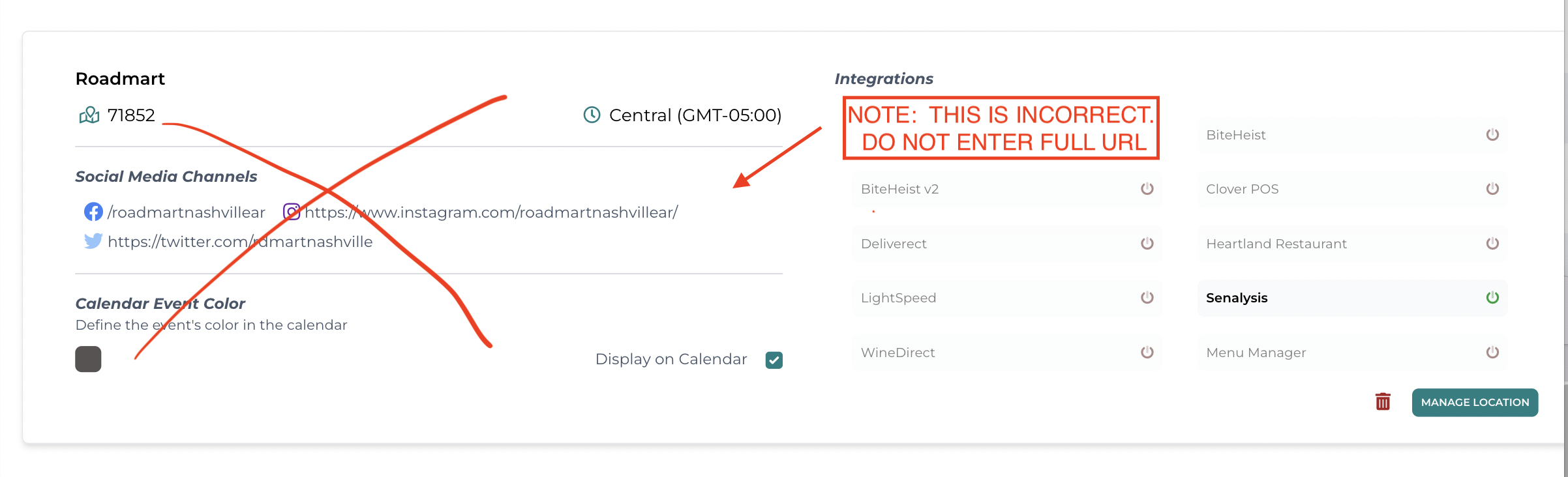Turn on Clover POS integration
Screen dimensions: 1568x477
coord(1492,189)
